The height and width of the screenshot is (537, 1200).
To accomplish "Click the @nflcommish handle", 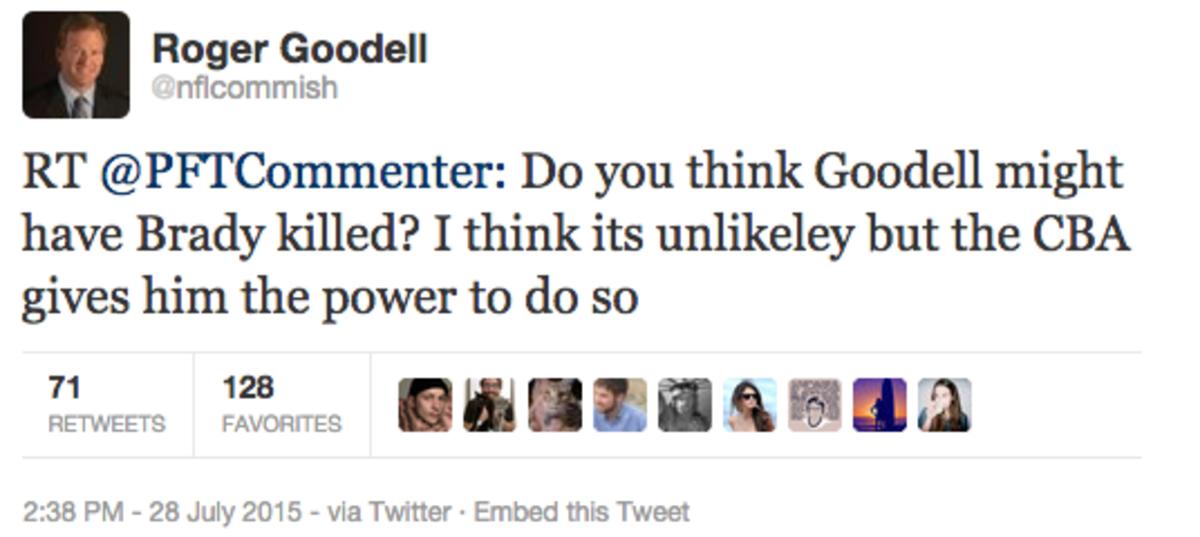I will 244,89.
